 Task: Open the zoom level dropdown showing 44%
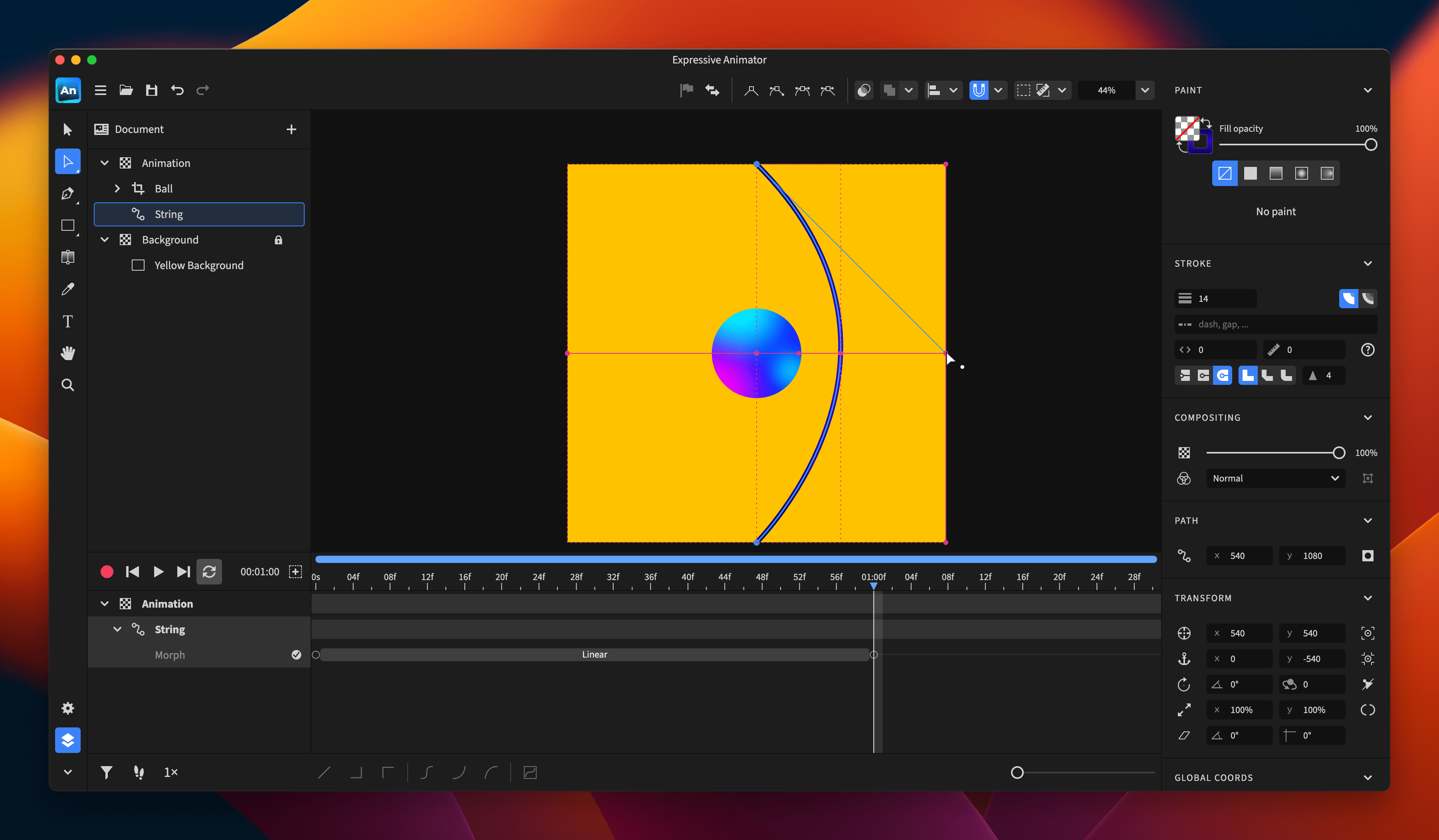click(1145, 90)
